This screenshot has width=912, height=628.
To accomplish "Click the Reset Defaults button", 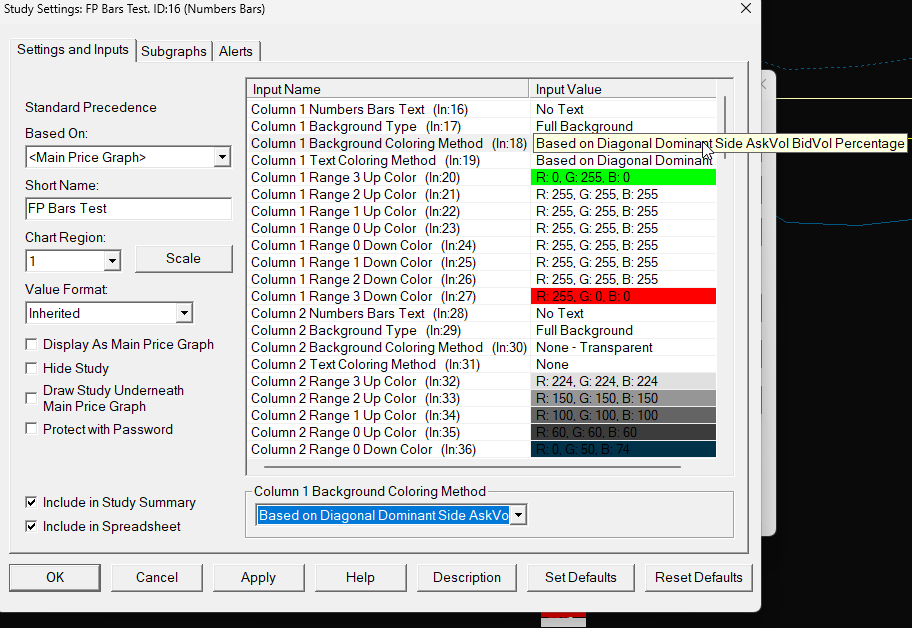I will coord(699,577).
